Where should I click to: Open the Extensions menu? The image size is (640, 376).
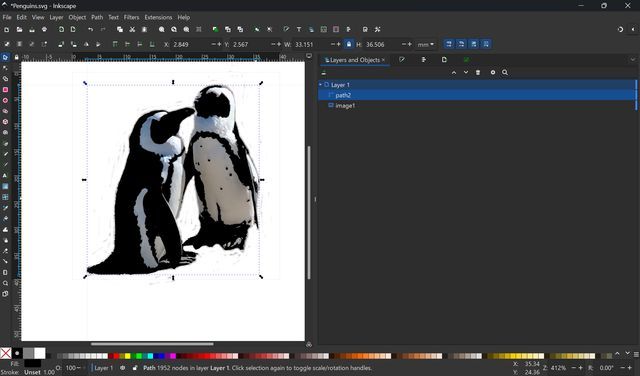coord(158,17)
